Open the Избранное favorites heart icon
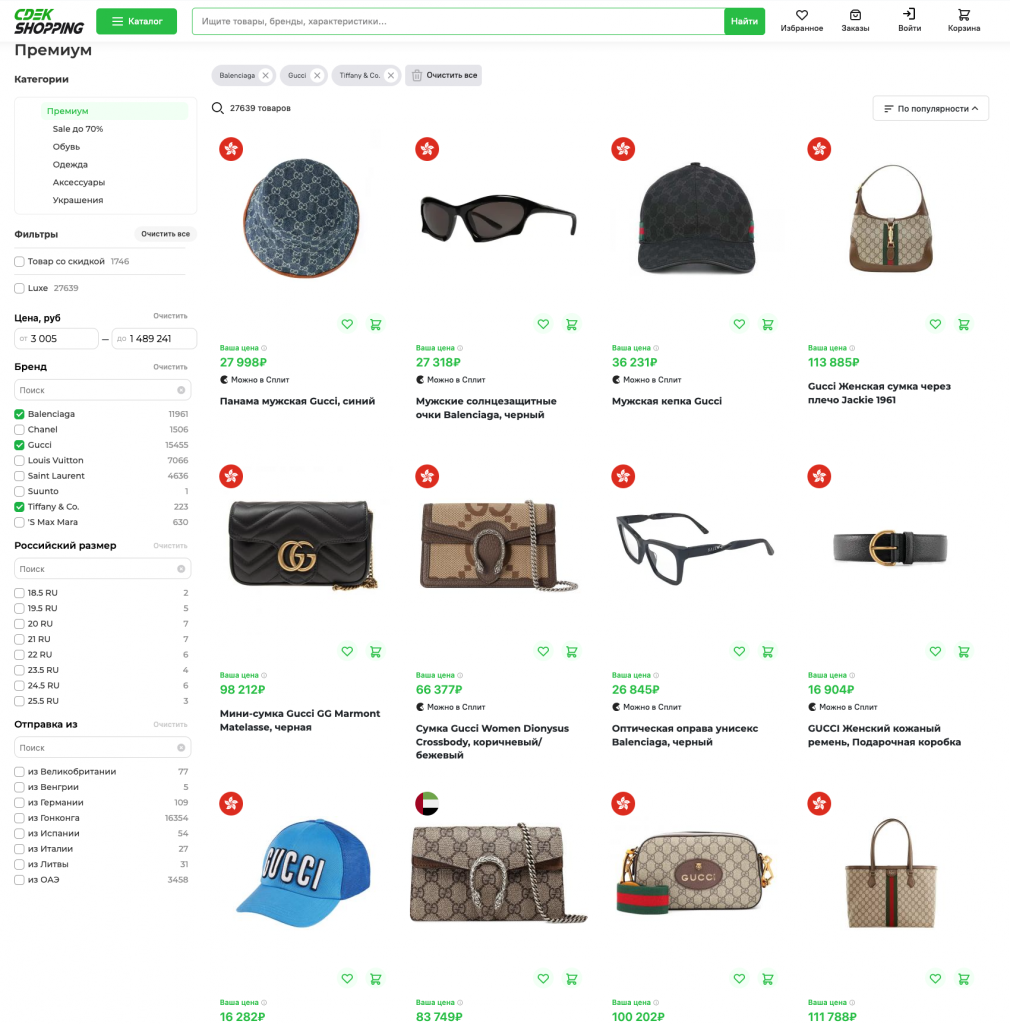Viewport: 1010px width, 1024px height. click(x=801, y=15)
